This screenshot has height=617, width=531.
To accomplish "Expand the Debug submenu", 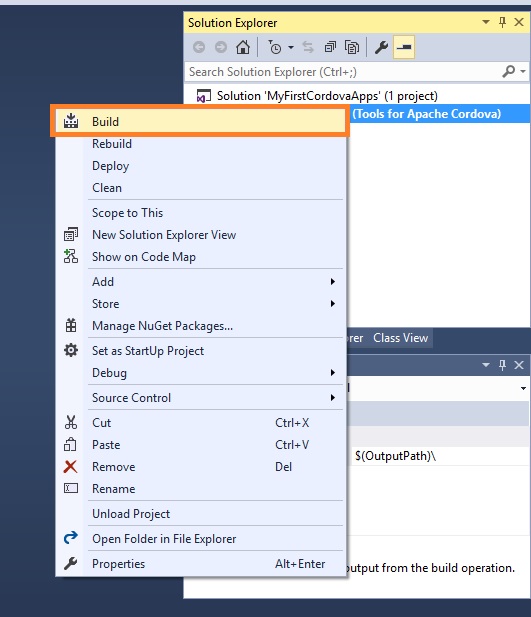I will [200, 373].
